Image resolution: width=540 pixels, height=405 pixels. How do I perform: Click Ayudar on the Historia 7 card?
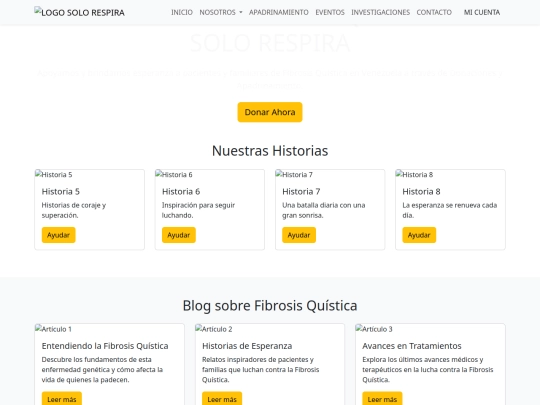tap(299, 235)
